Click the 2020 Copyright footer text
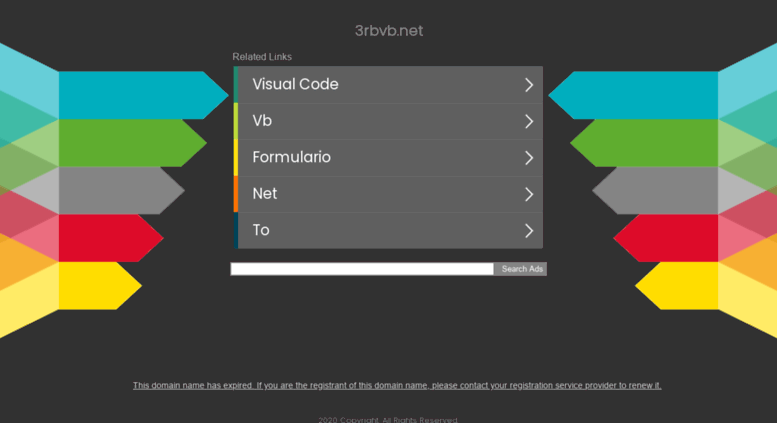The width and height of the screenshot is (777, 423). pyautogui.click(x=388, y=420)
